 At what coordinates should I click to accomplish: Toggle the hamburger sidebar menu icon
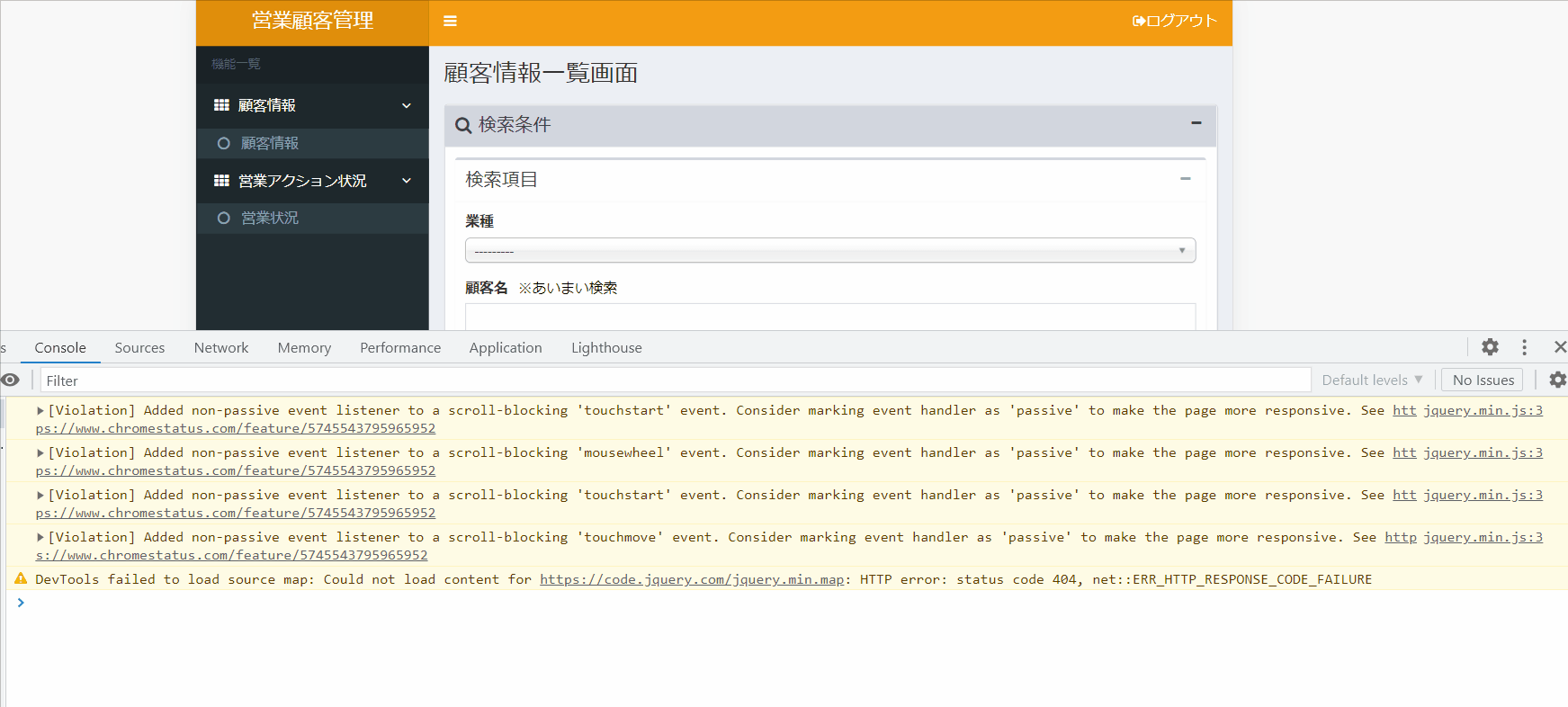[x=451, y=21]
